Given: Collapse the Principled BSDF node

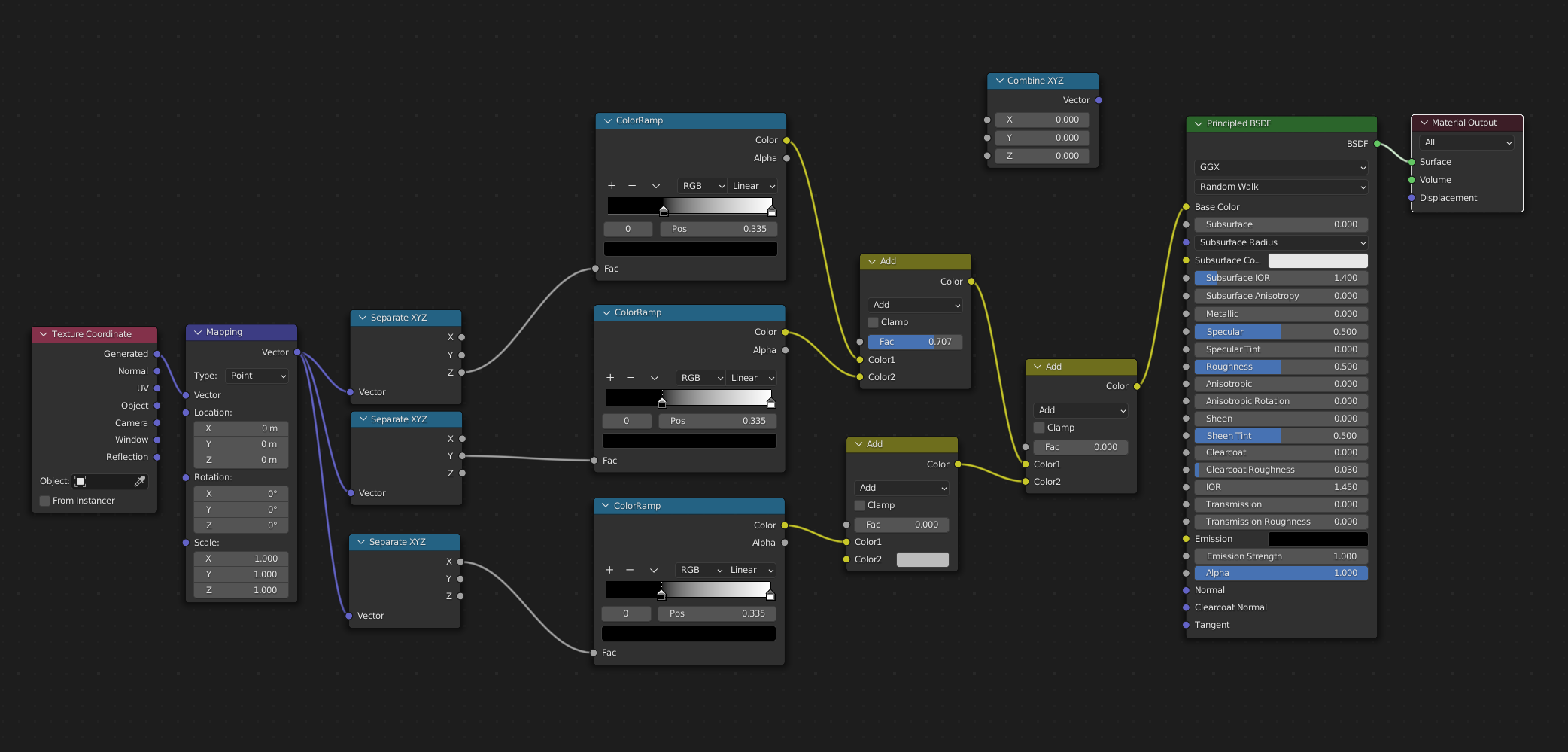Looking at the screenshot, I should click(x=1199, y=123).
